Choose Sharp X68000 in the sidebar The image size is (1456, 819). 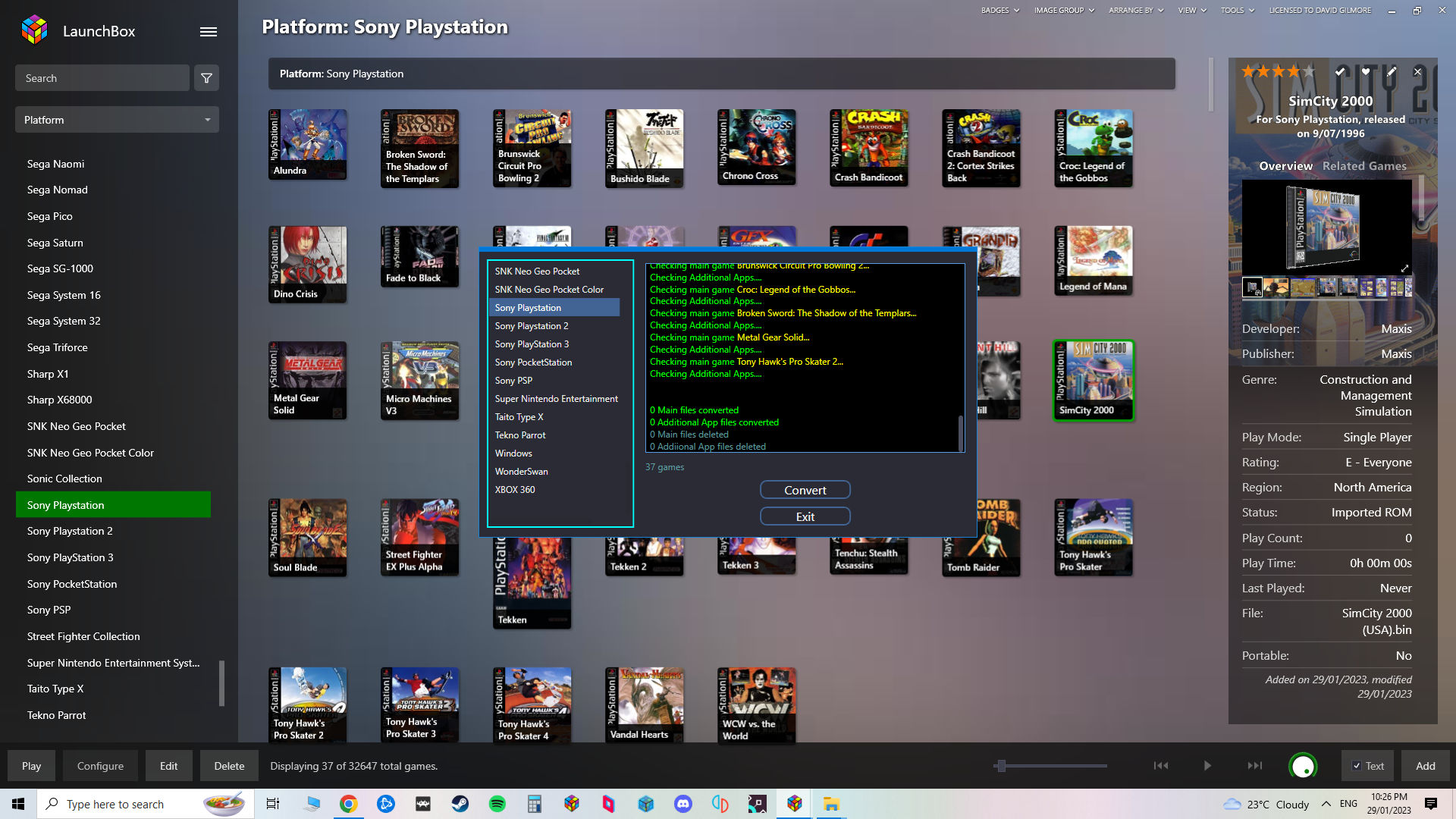click(x=113, y=400)
